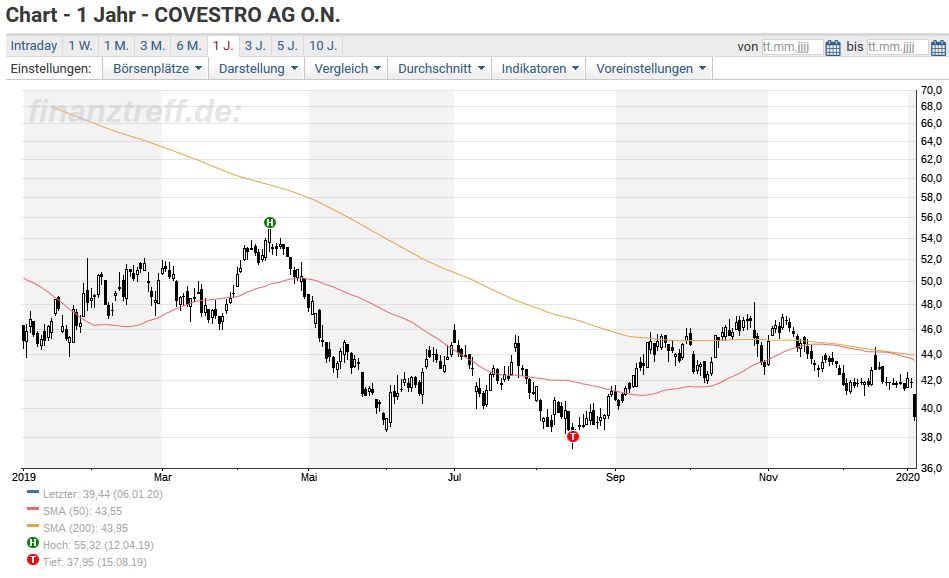The image size is (949, 578).
Task: Open the calendar picker for 'von' date
Action: click(x=833, y=47)
